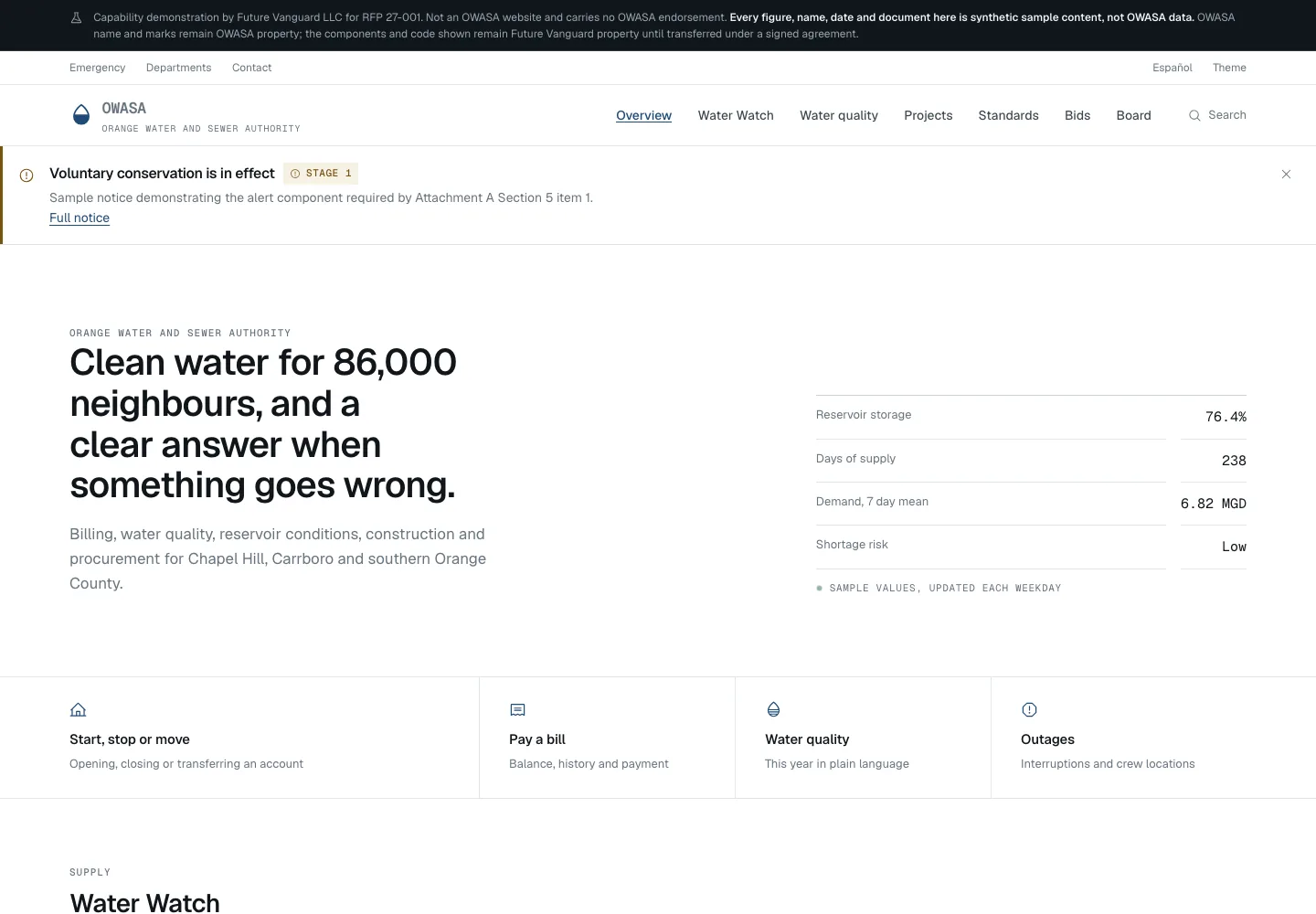1316x914 pixels.
Task: Click the alert circle icon above Outages
Action: click(x=1029, y=709)
